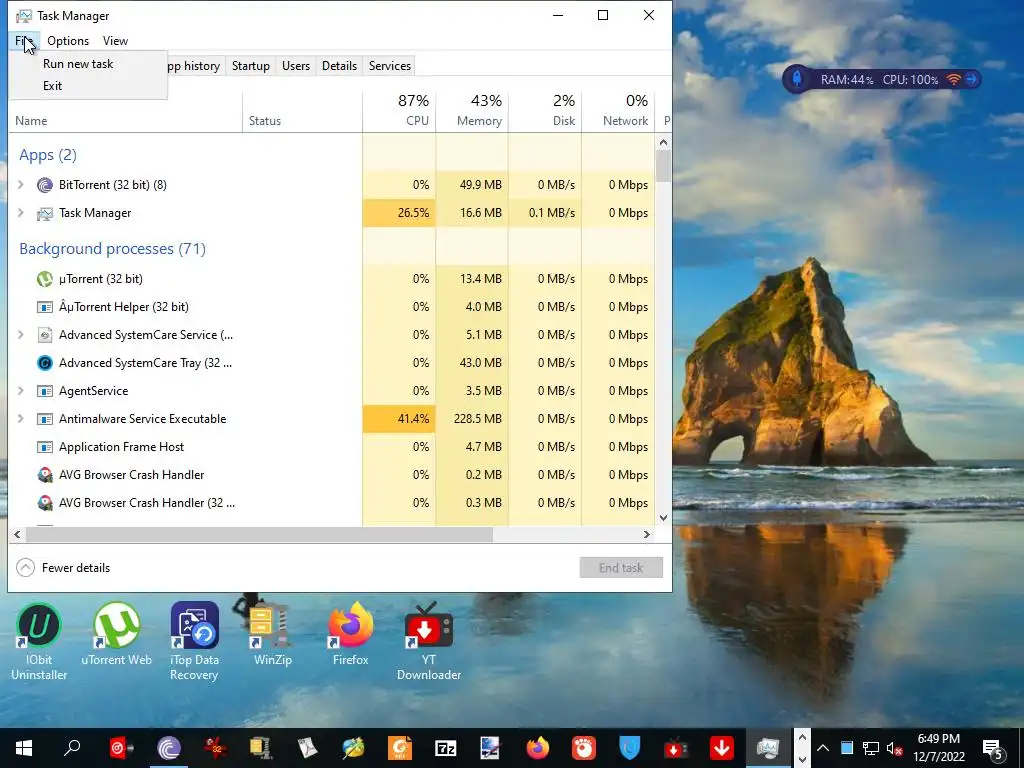Click the End task button
The height and width of the screenshot is (768, 1024).
[621, 568]
